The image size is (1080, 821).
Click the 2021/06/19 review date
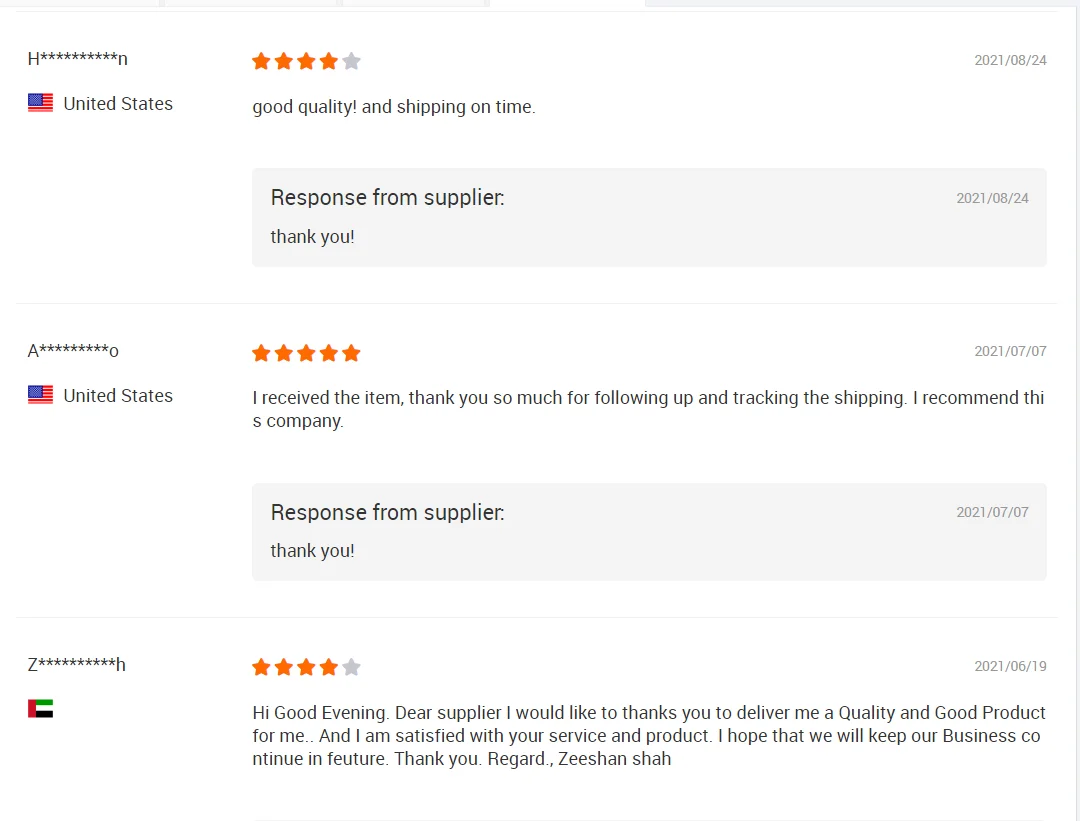pyautogui.click(x=1010, y=666)
